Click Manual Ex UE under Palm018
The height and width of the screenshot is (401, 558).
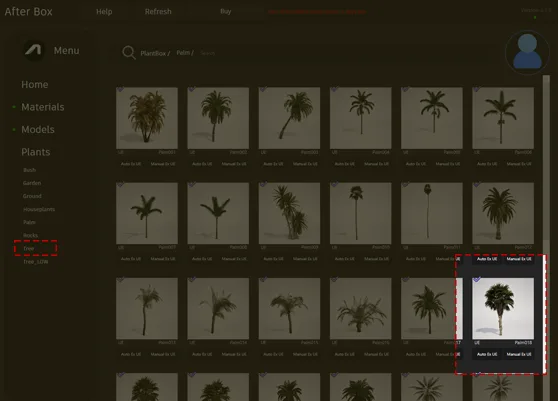point(519,354)
